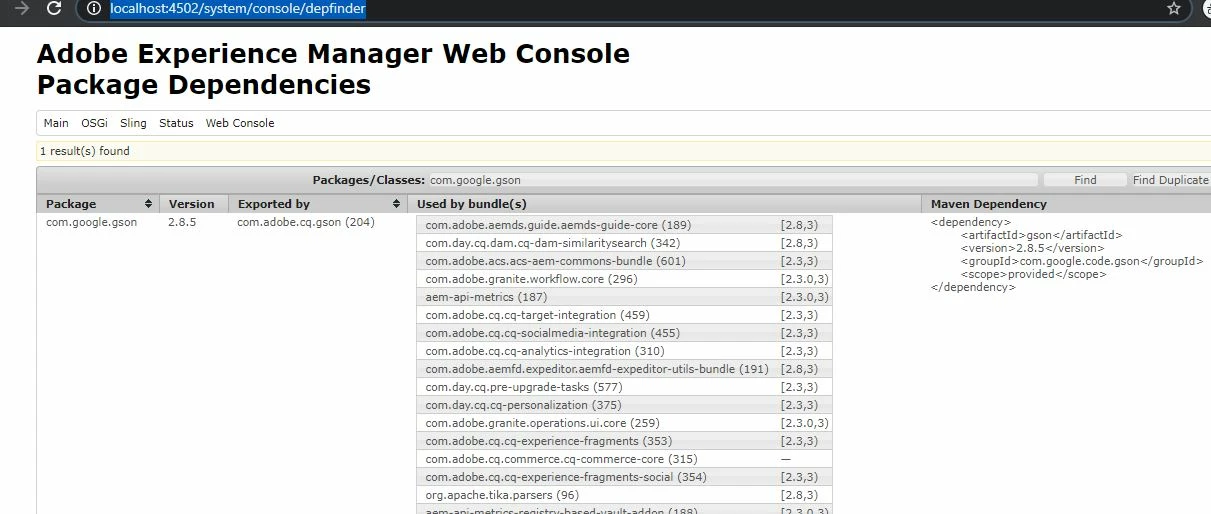
Task: Click the address bar URL localhost:4502
Action: 238,9
